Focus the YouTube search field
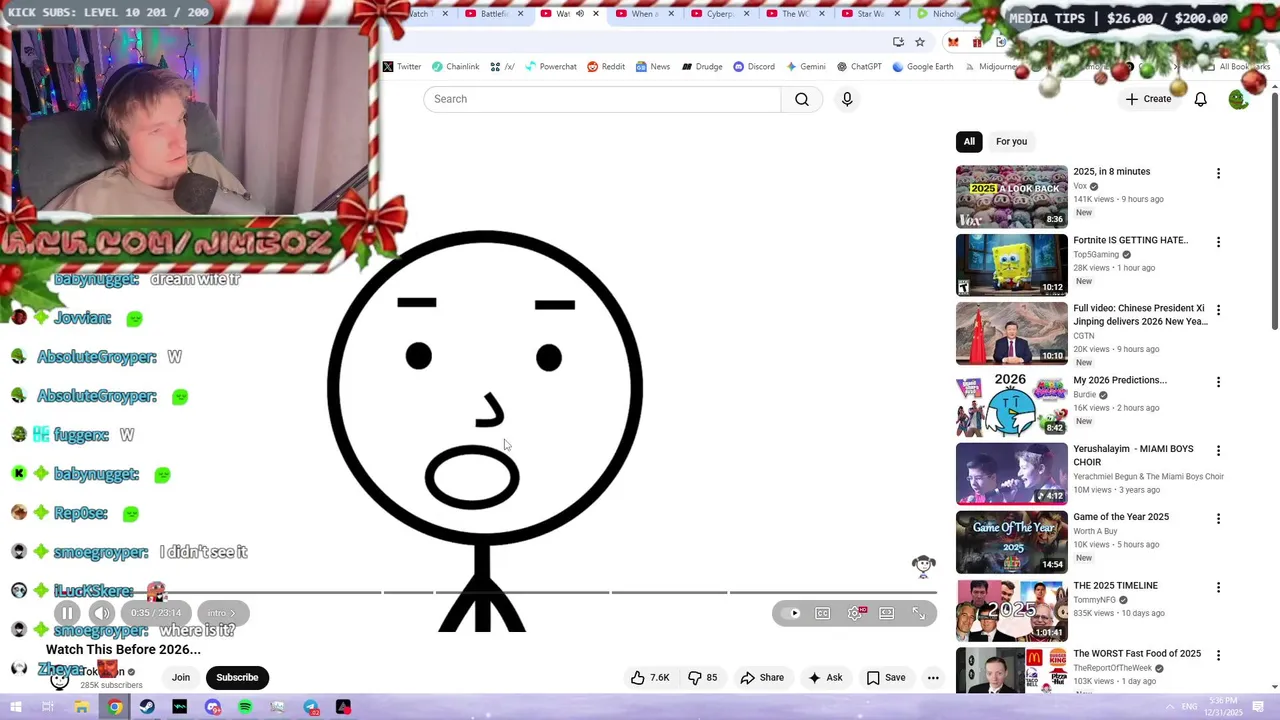The width and height of the screenshot is (1280, 720). pos(602,99)
